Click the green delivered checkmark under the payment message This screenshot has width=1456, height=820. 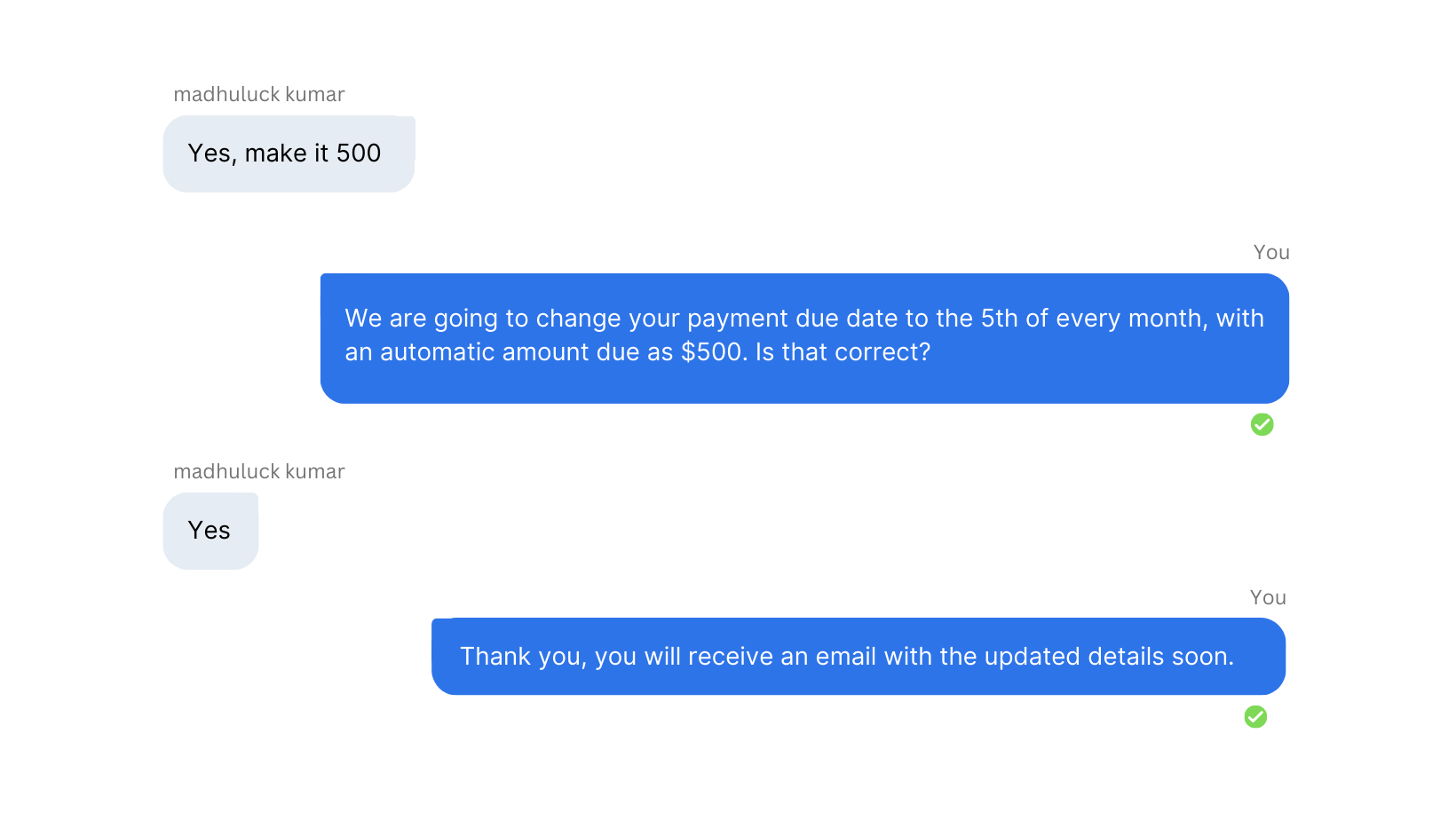[1262, 425]
